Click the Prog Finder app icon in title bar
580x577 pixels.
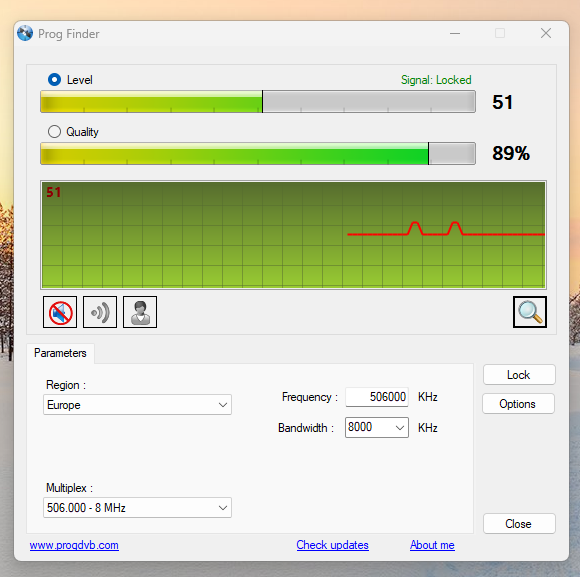click(x=25, y=33)
